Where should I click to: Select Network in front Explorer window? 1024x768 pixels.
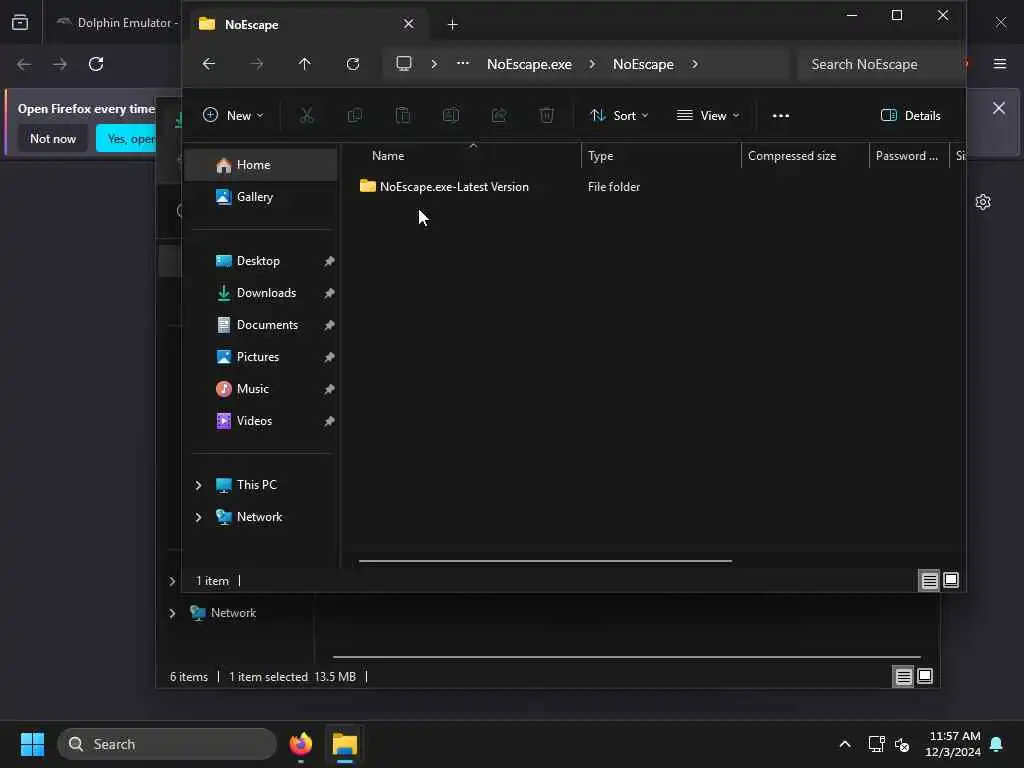(x=259, y=517)
